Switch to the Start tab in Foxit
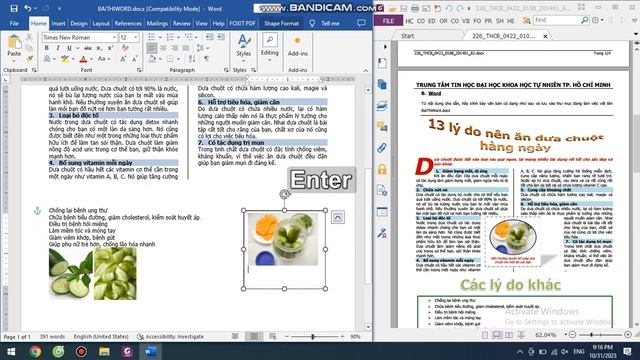 tap(407, 36)
